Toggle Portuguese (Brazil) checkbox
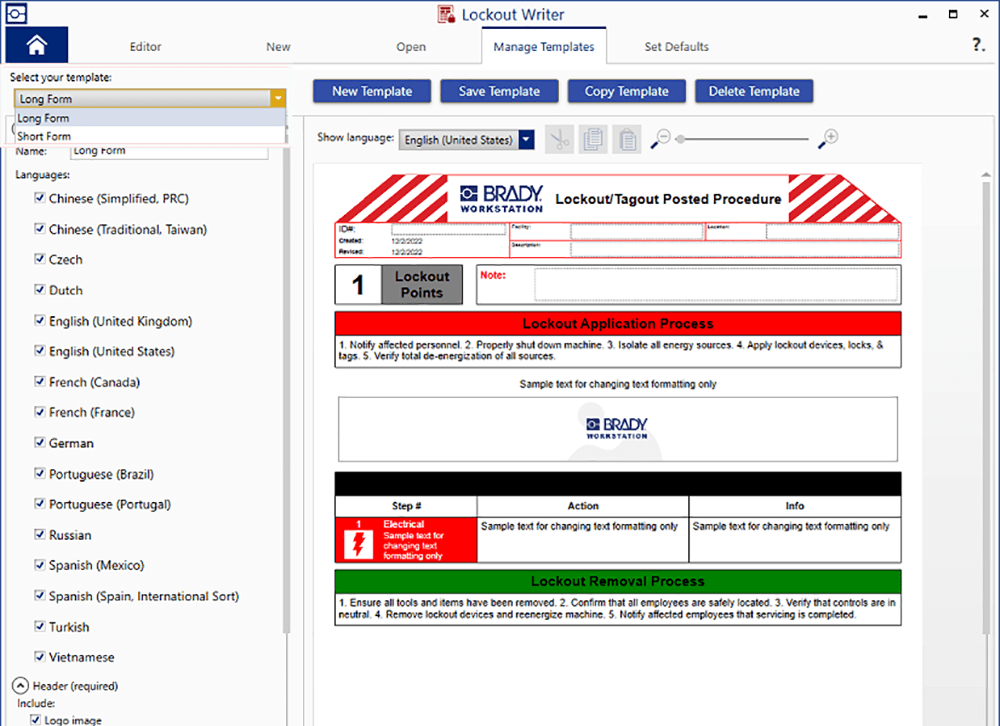 point(40,473)
